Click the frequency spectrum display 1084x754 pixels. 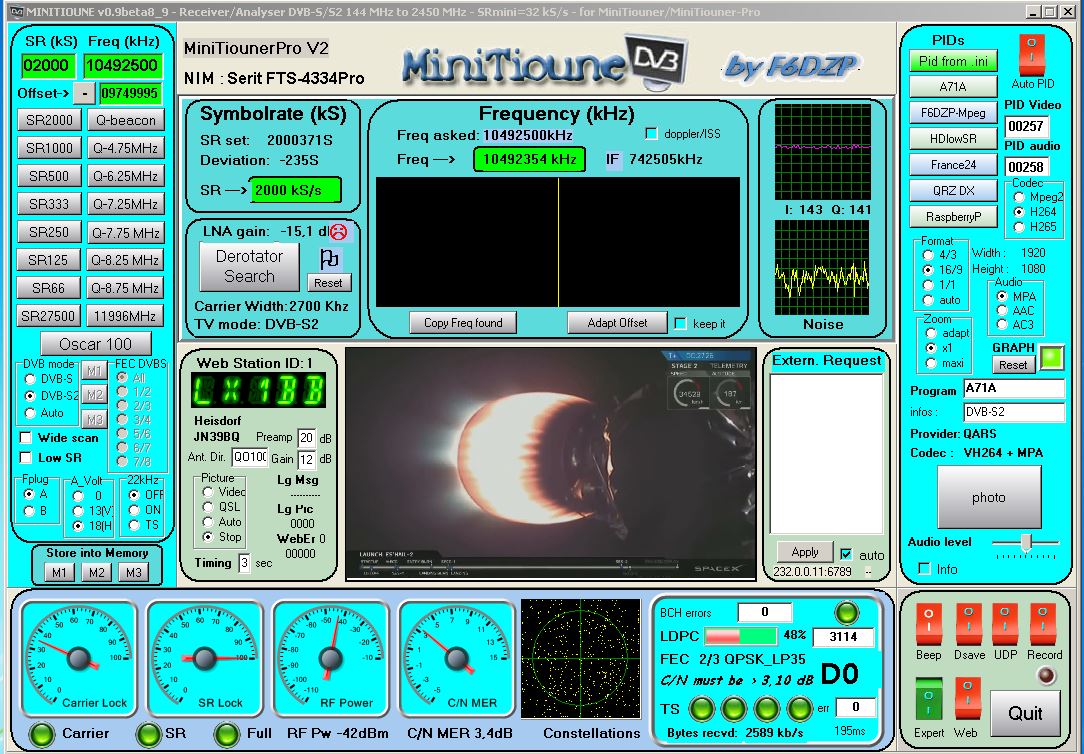(558, 242)
